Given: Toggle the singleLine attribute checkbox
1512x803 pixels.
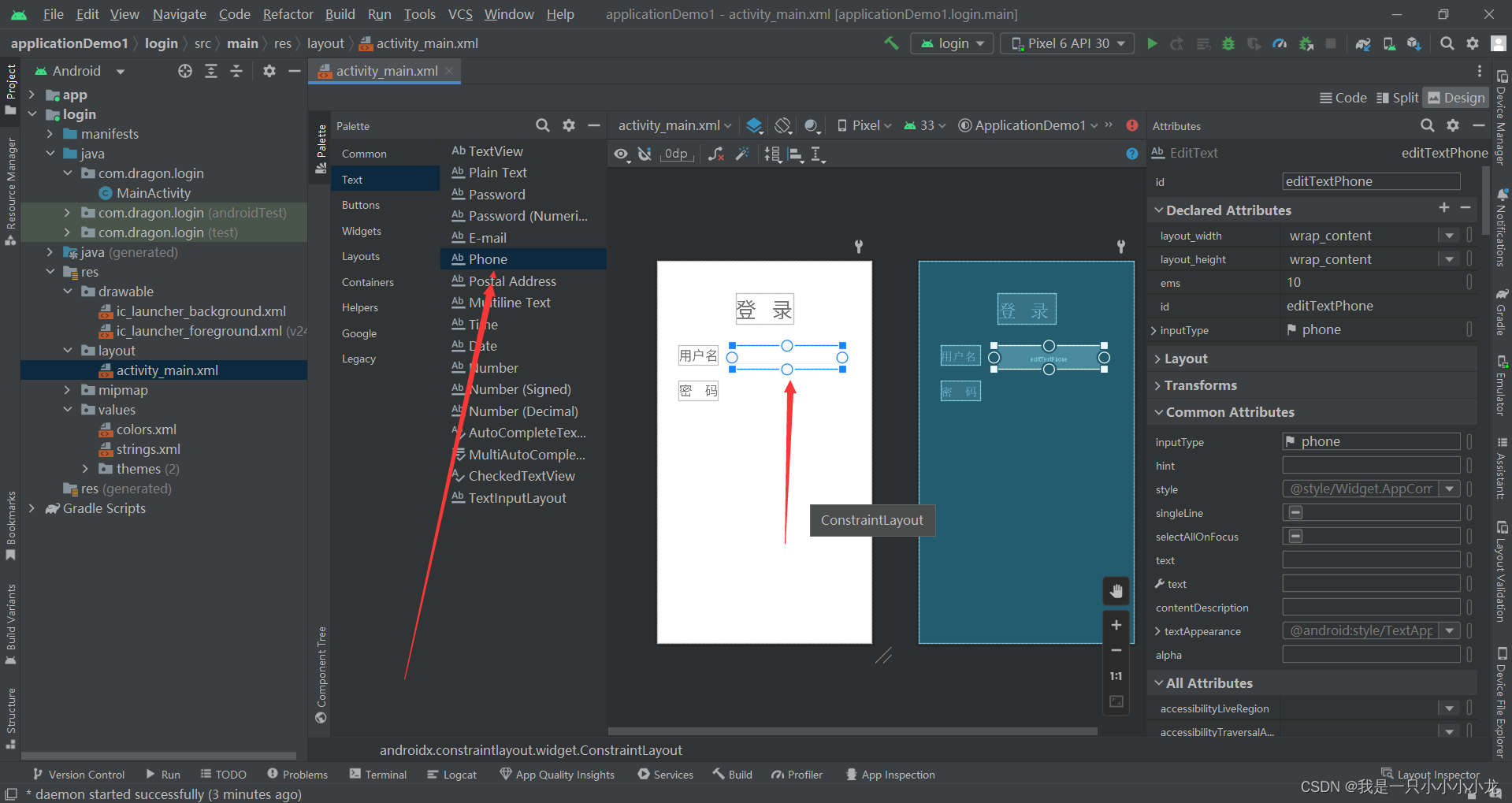Looking at the screenshot, I should pyautogui.click(x=1295, y=512).
